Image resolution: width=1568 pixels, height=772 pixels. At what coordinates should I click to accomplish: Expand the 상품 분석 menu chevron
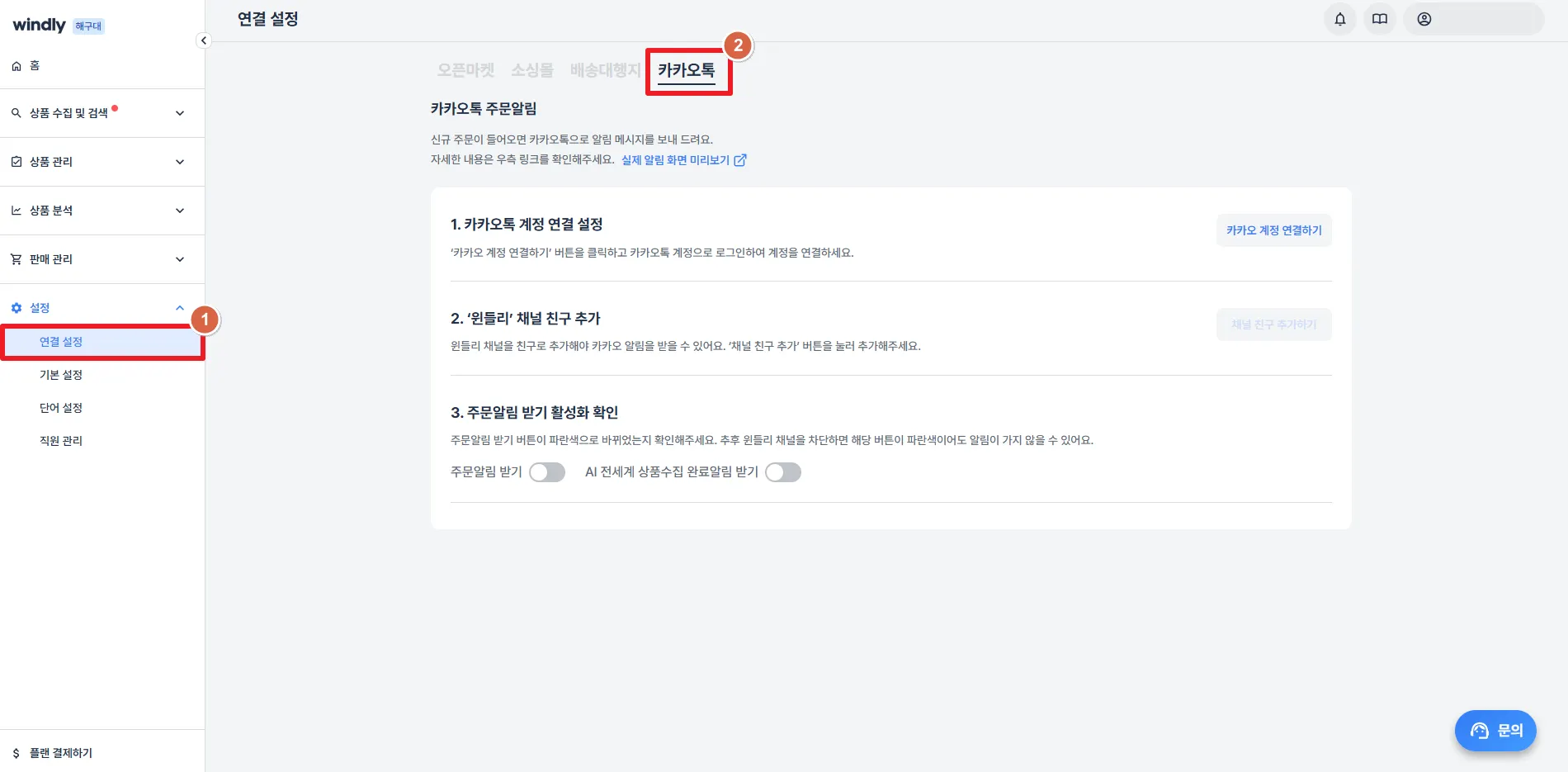coord(180,211)
